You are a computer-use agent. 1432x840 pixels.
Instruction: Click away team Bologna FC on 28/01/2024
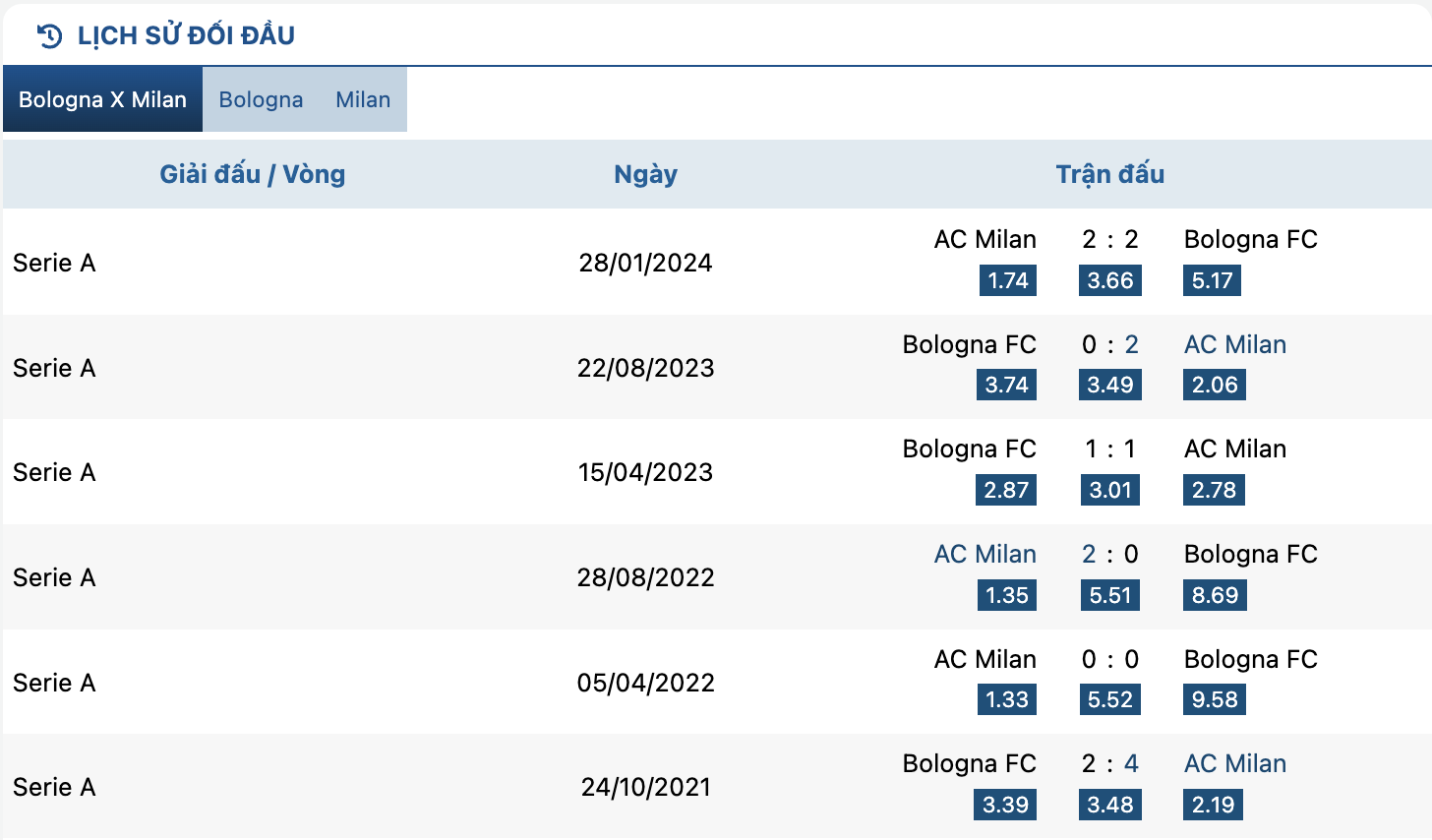click(x=1251, y=239)
